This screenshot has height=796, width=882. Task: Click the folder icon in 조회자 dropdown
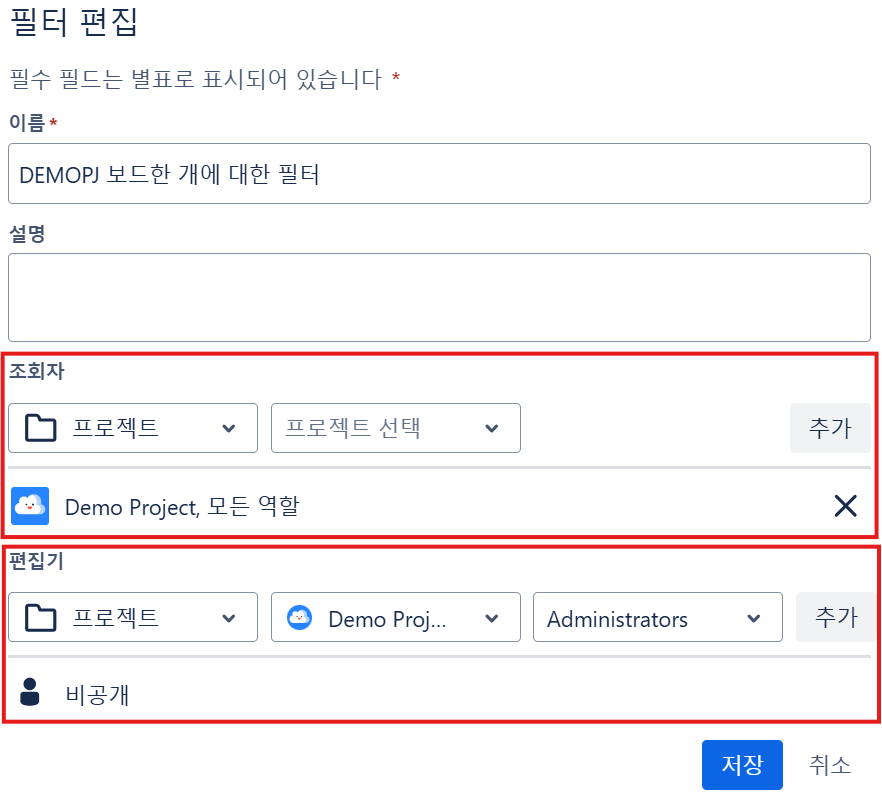pos(40,428)
